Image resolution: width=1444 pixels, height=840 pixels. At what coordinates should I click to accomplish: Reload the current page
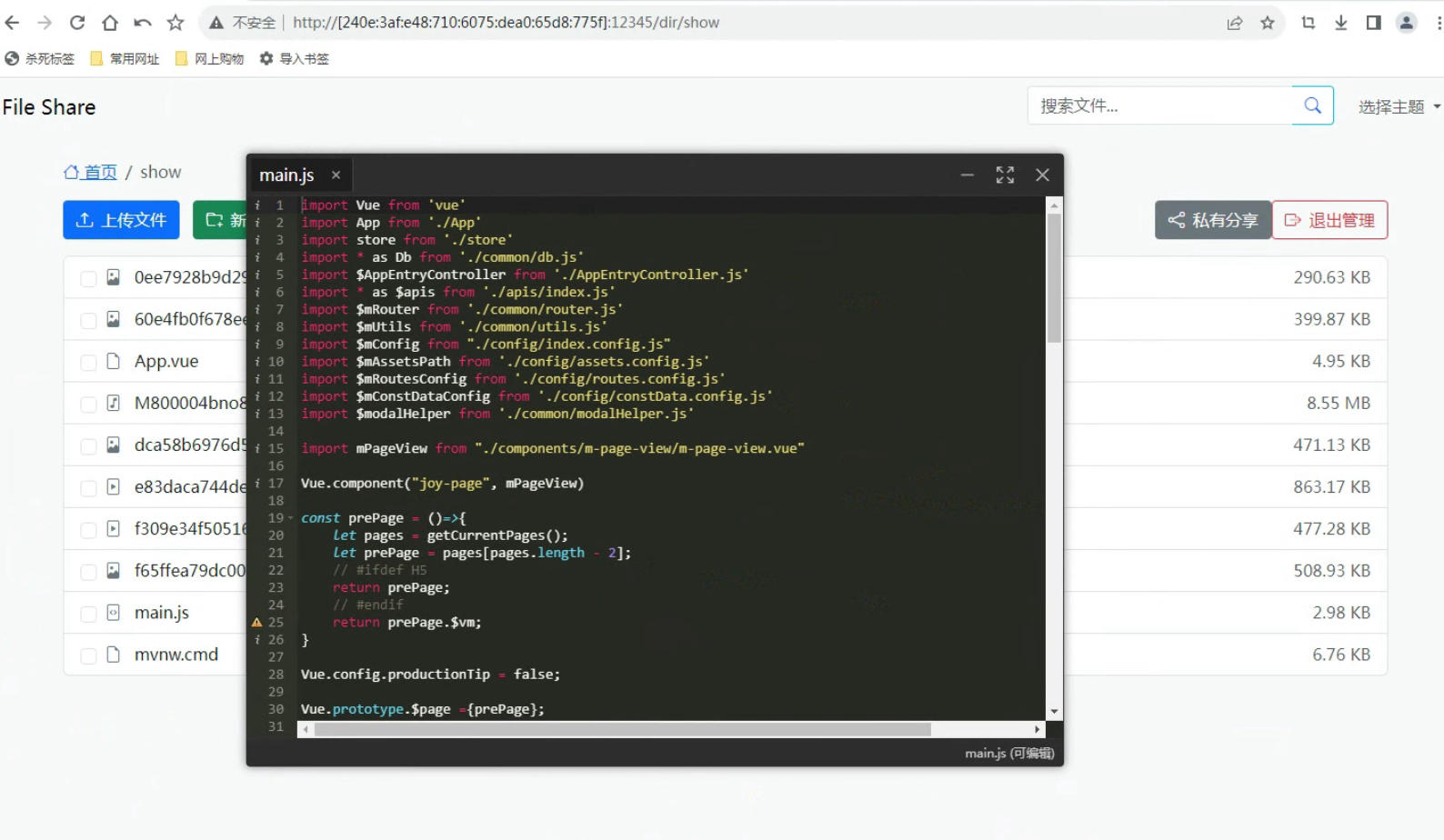pyautogui.click(x=77, y=23)
